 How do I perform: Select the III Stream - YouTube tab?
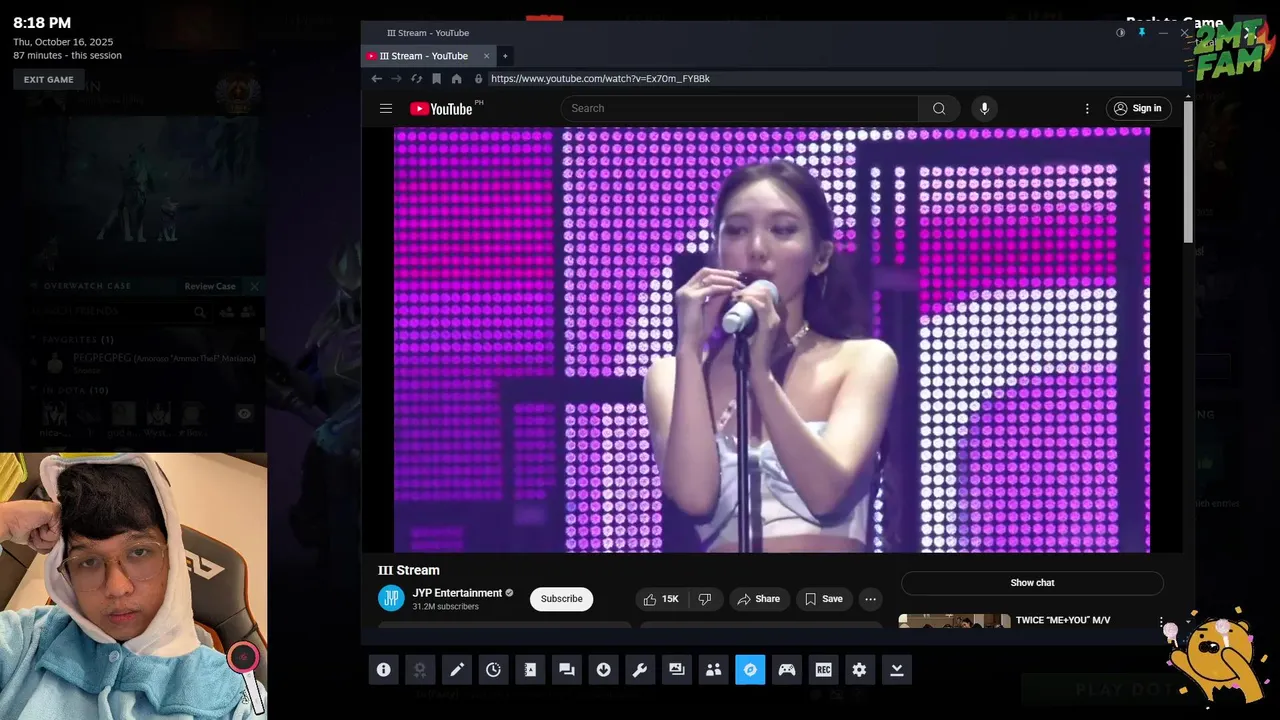423,56
